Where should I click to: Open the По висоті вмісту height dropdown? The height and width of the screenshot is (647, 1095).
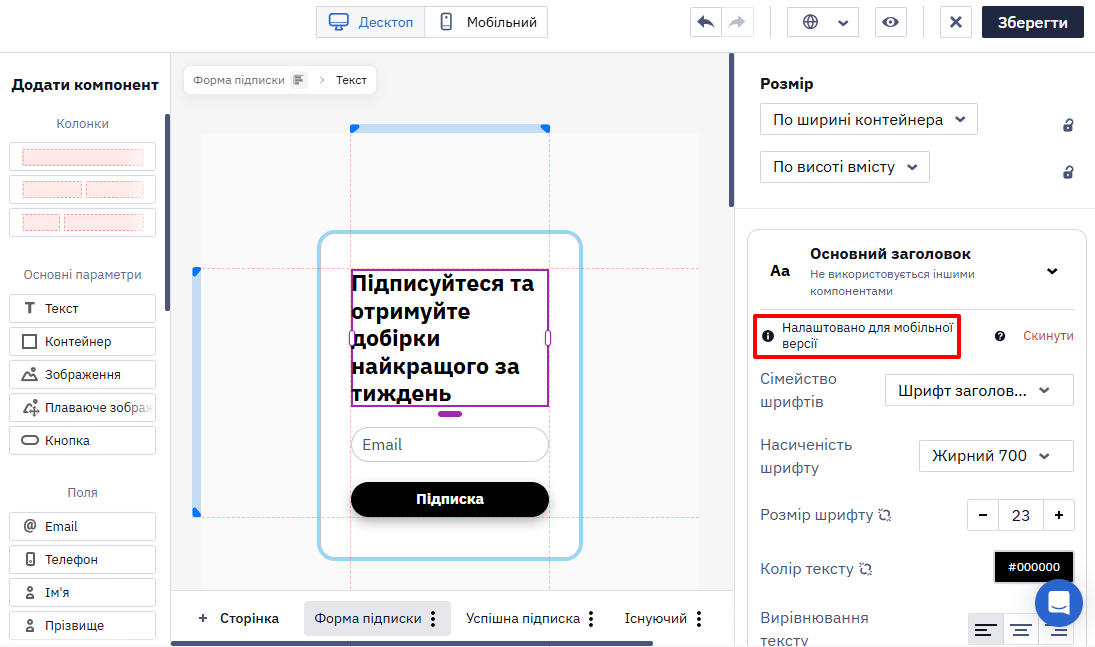click(844, 167)
